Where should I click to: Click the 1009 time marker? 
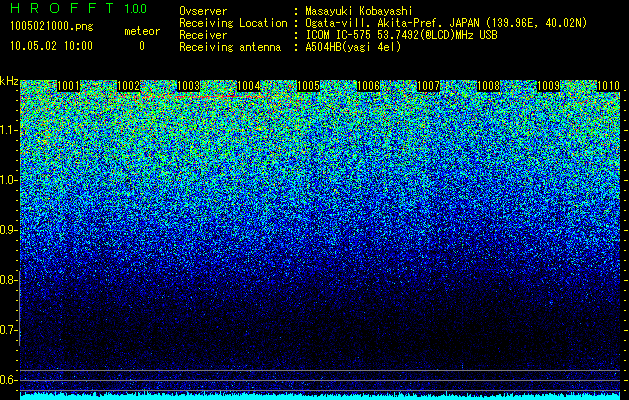(x=548, y=86)
